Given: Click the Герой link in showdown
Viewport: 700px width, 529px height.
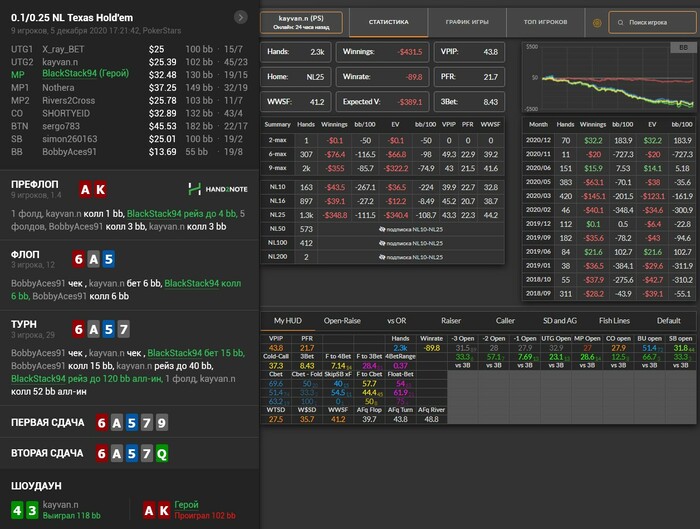Looking at the screenshot, I should tap(186, 504).
